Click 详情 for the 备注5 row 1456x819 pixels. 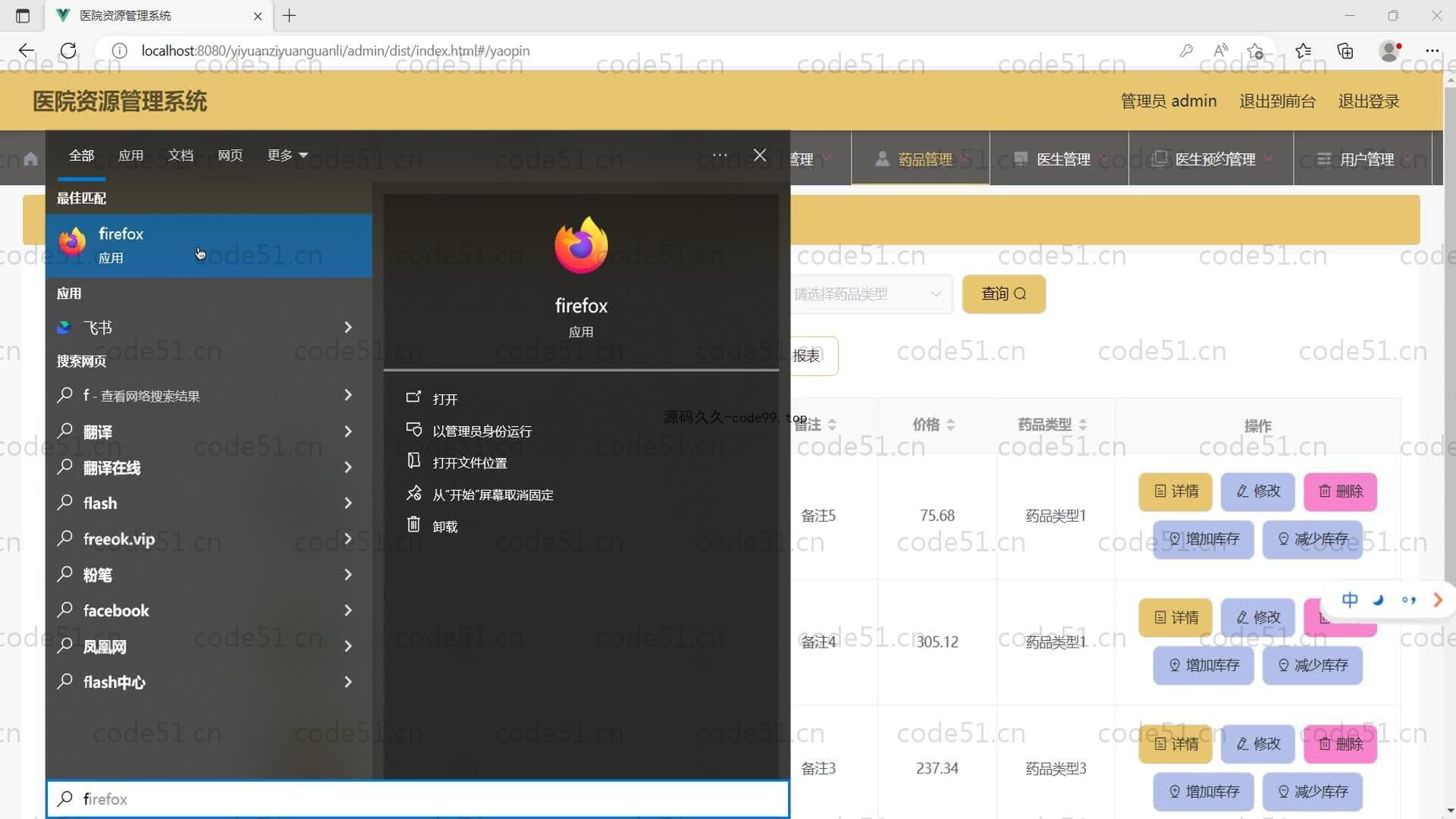click(x=1175, y=491)
